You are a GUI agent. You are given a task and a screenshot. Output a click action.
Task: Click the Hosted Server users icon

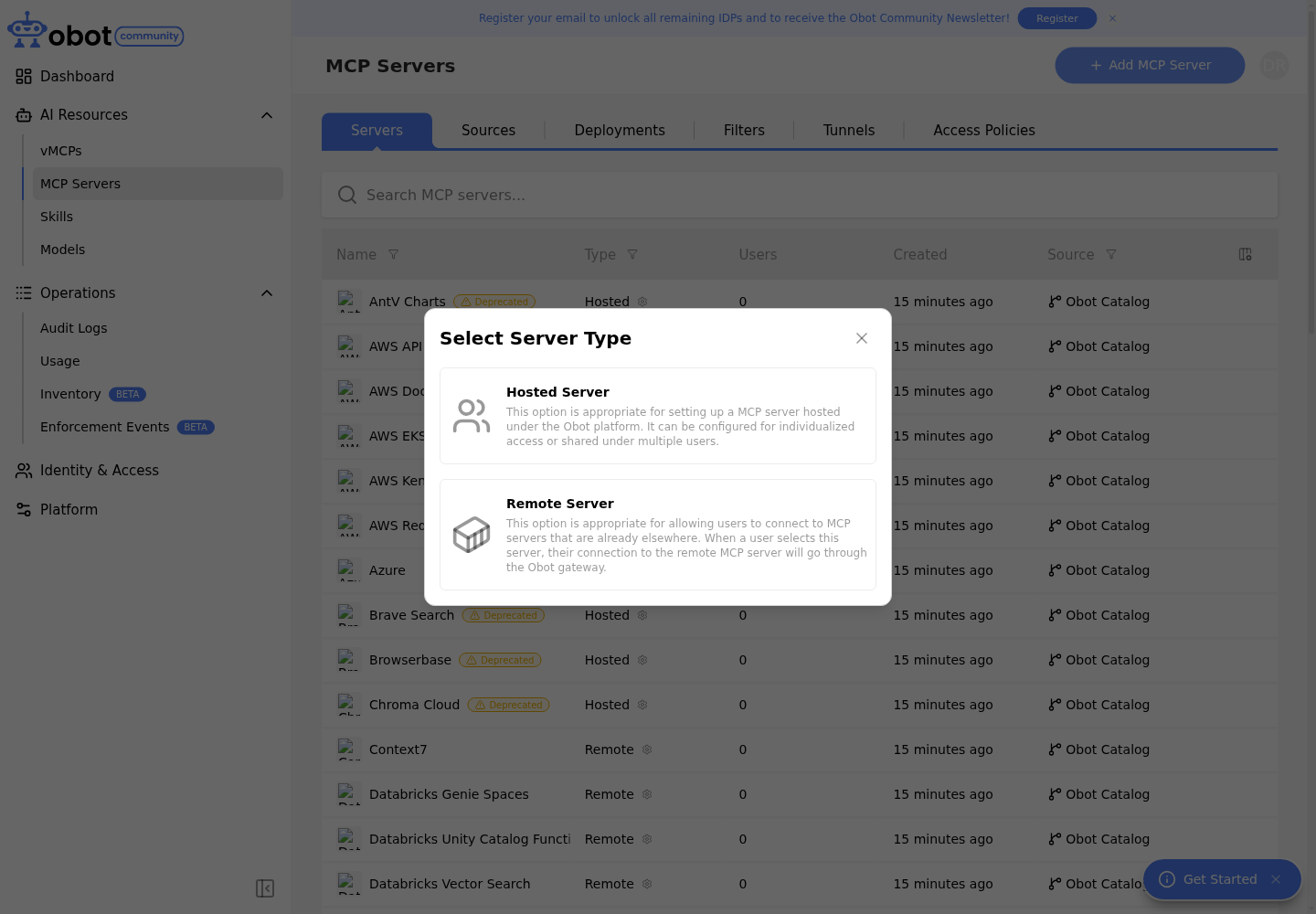[x=472, y=416]
